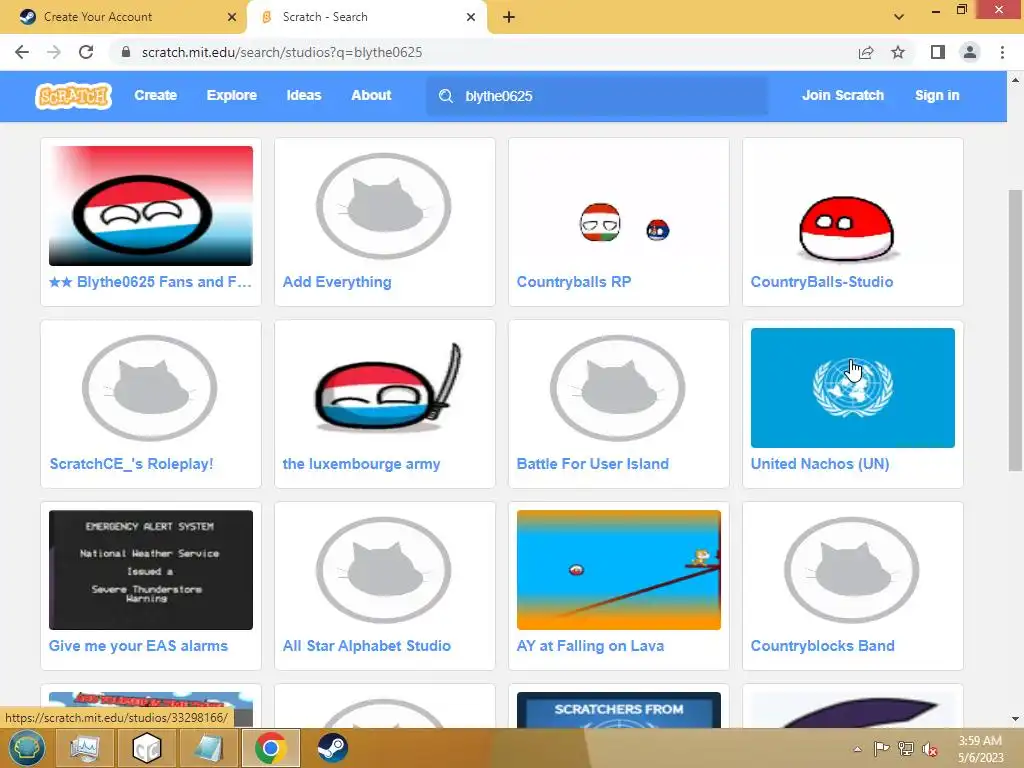Click Action Center flag tray icon
This screenshot has height=768, width=1024.
(881, 749)
